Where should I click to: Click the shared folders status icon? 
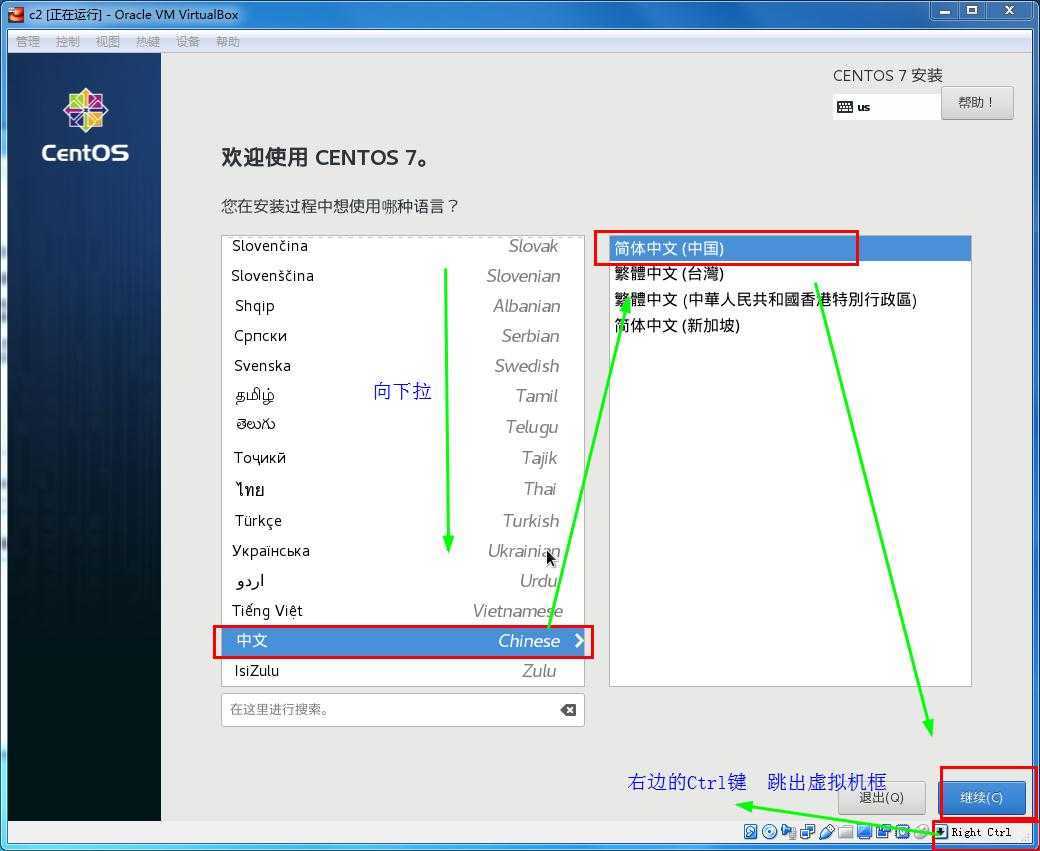coord(846,831)
